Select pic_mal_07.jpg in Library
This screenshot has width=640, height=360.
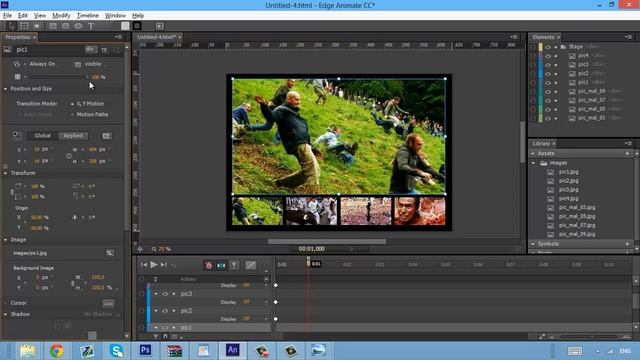(x=577, y=225)
